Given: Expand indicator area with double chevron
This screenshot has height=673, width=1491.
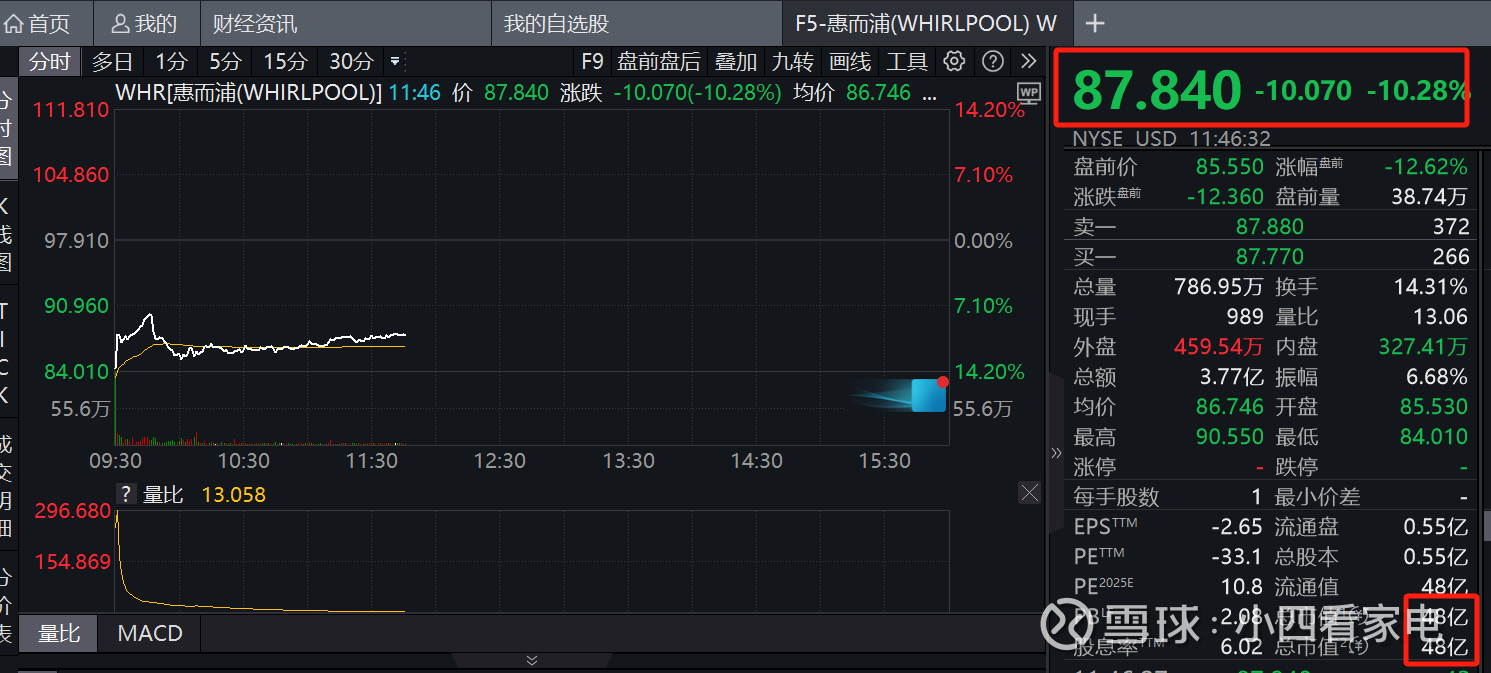Looking at the screenshot, I should click(x=532, y=661).
